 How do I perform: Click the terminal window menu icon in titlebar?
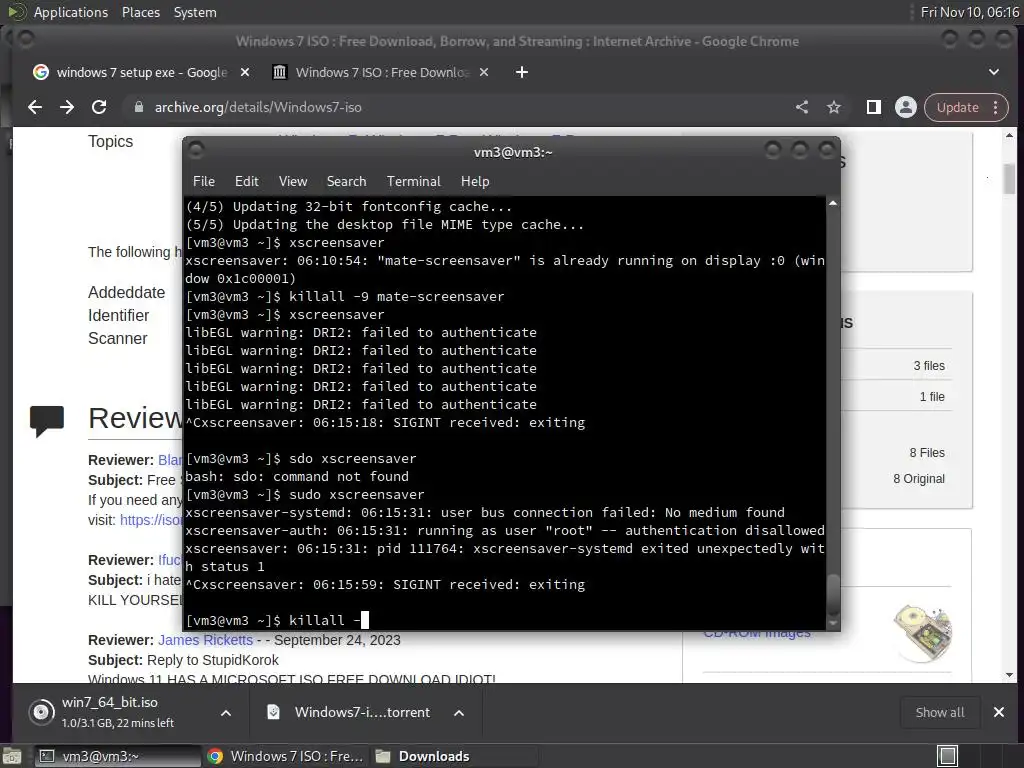(196, 151)
